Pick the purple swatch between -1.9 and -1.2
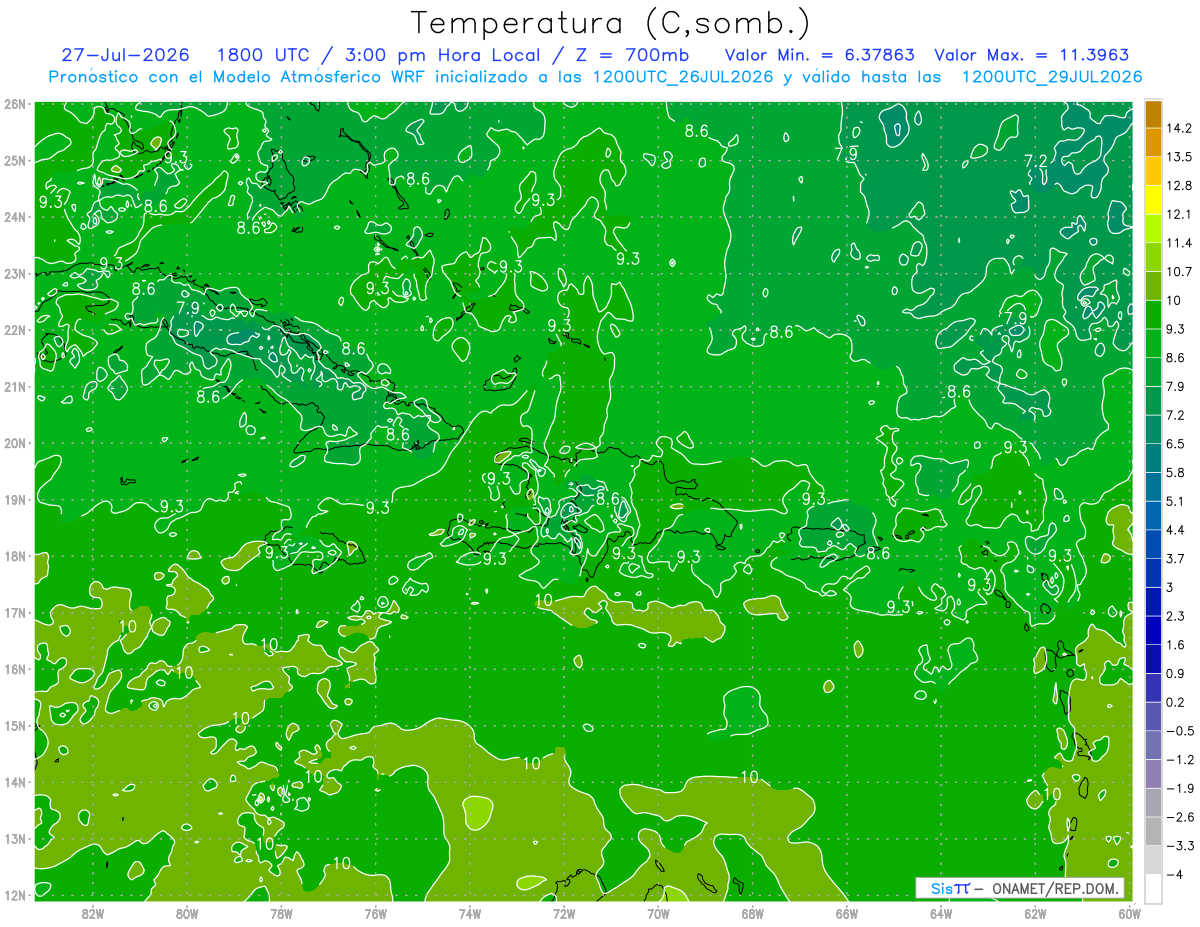This screenshot has height=927, width=1200. (1153, 774)
